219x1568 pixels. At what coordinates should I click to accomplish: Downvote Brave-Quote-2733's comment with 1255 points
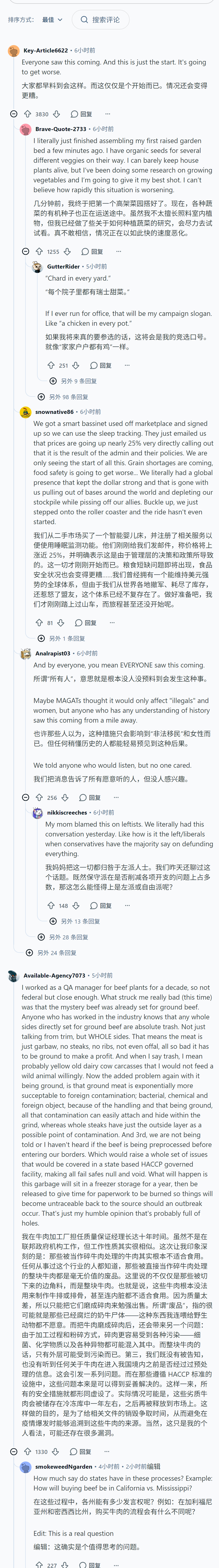click(67, 251)
